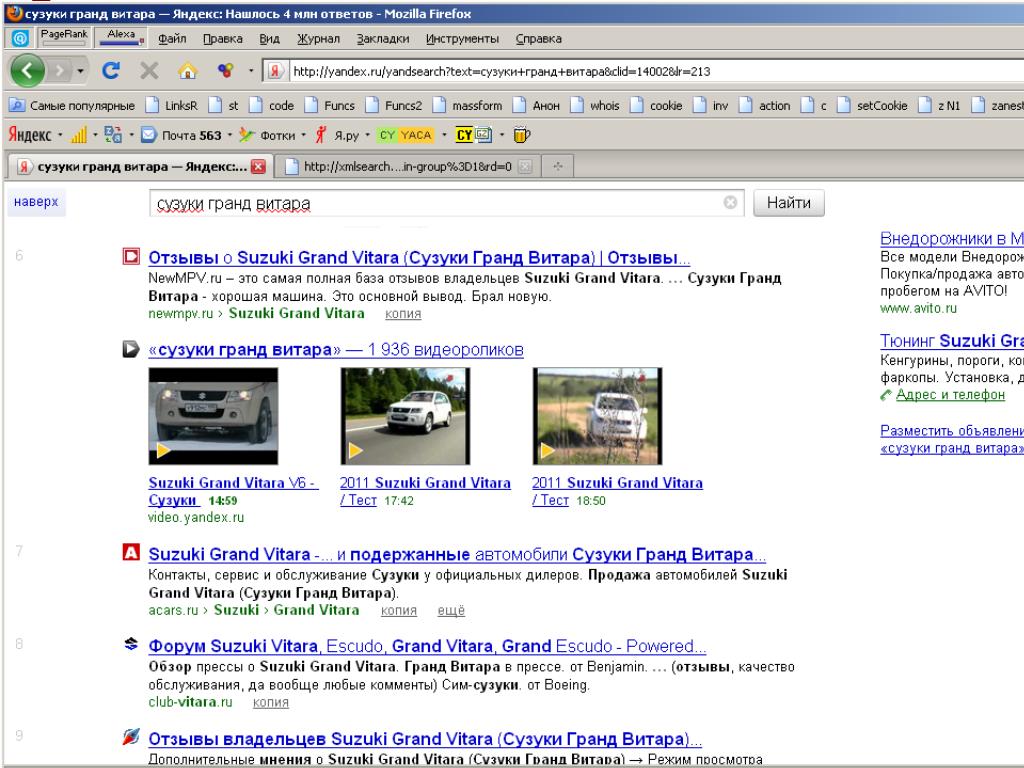
Task: Open a new tab with the plus button
Action: click(558, 167)
